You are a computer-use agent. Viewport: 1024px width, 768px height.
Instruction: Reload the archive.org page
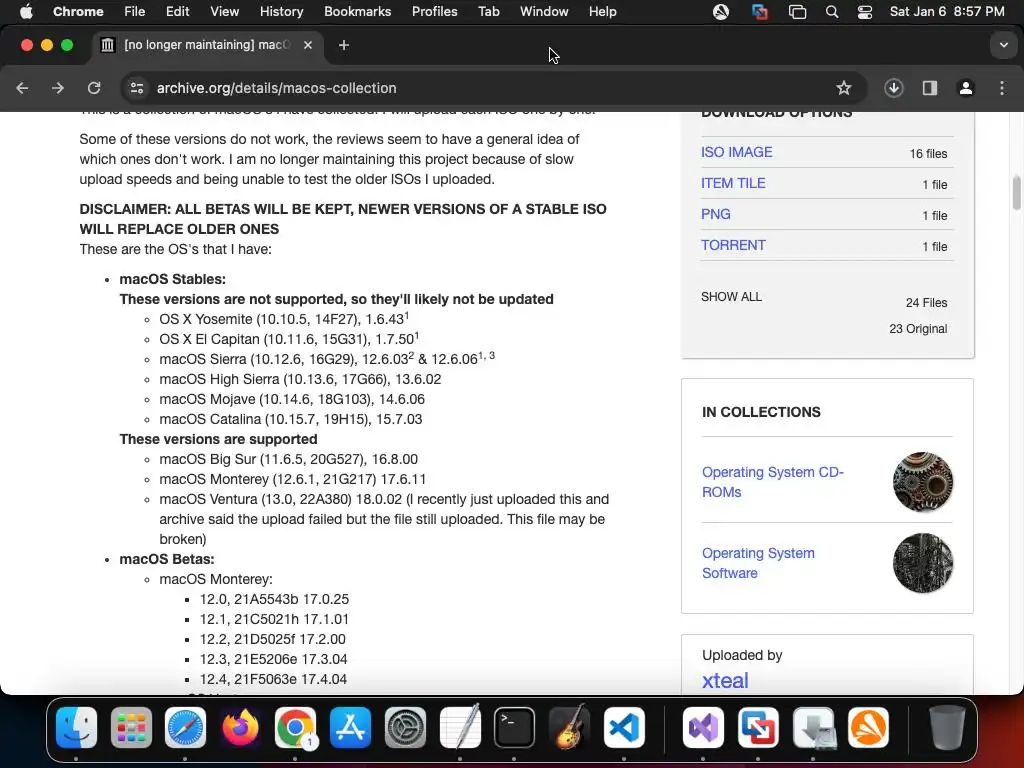94,88
